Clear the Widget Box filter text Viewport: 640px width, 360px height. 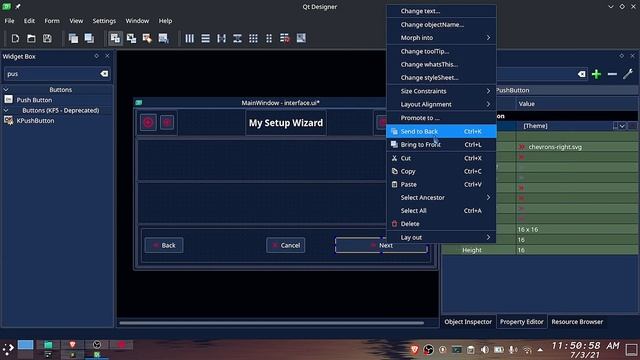104,74
